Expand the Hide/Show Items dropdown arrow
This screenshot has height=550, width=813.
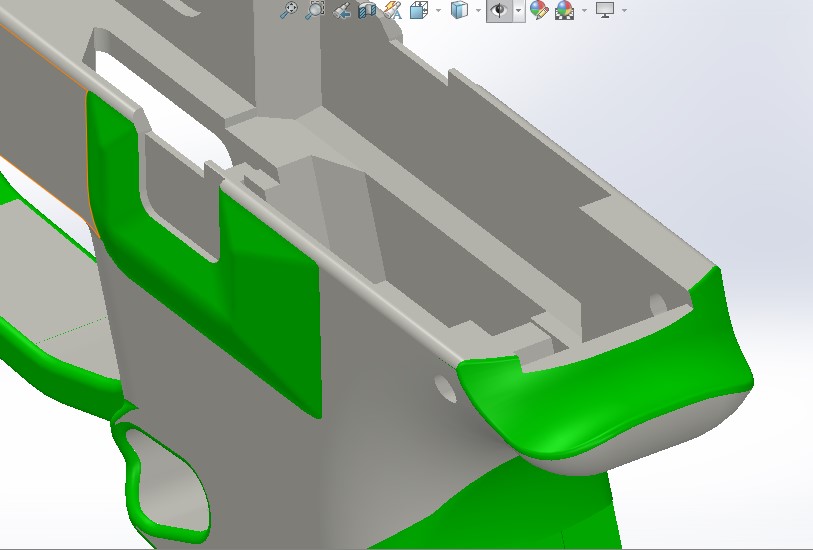point(517,10)
